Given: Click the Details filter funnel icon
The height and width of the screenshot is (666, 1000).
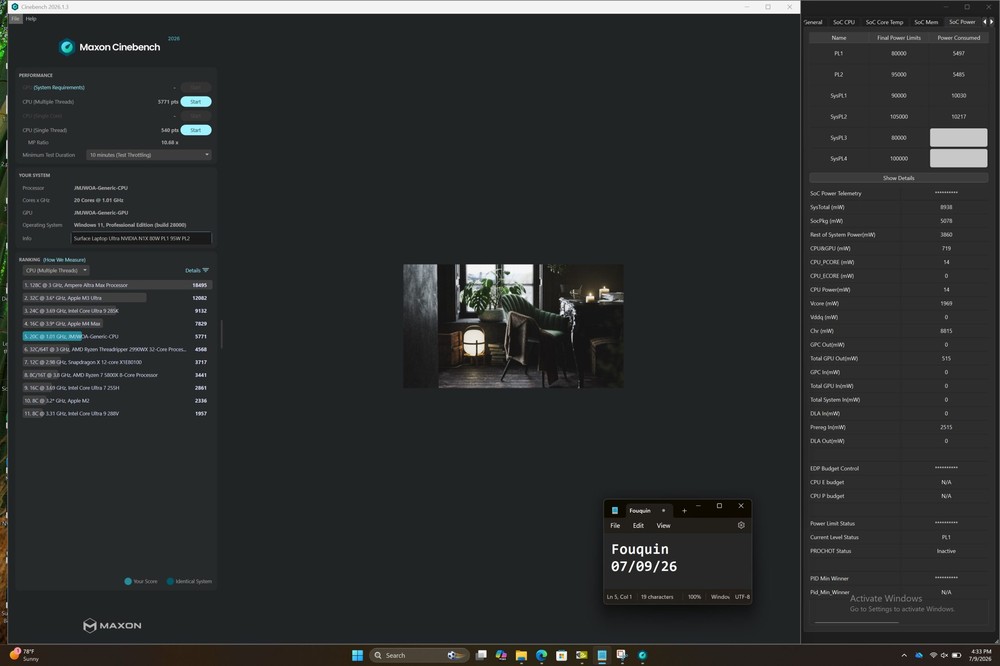Looking at the screenshot, I should [x=205, y=270].
